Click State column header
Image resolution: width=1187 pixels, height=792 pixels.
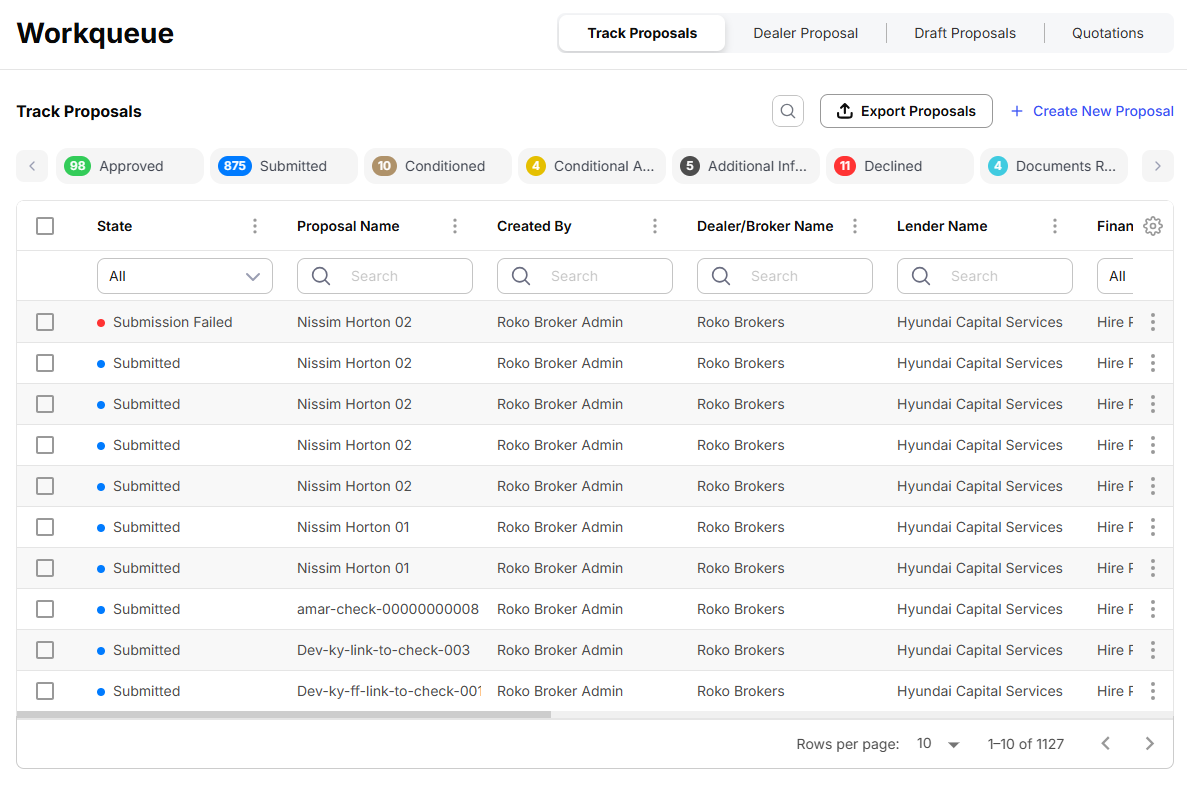114,226
